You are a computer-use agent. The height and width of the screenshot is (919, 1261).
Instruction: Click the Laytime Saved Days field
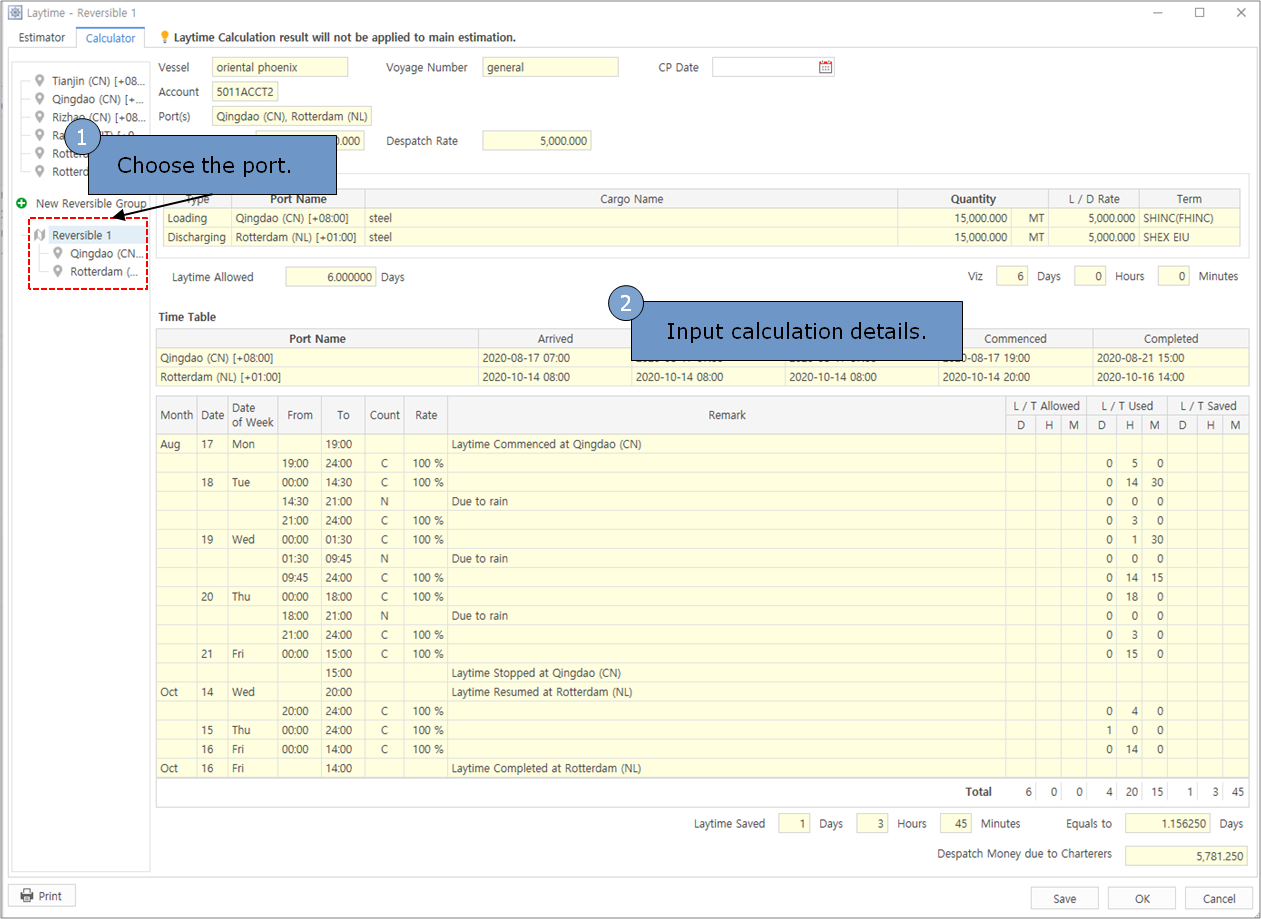tap(794, 824)
